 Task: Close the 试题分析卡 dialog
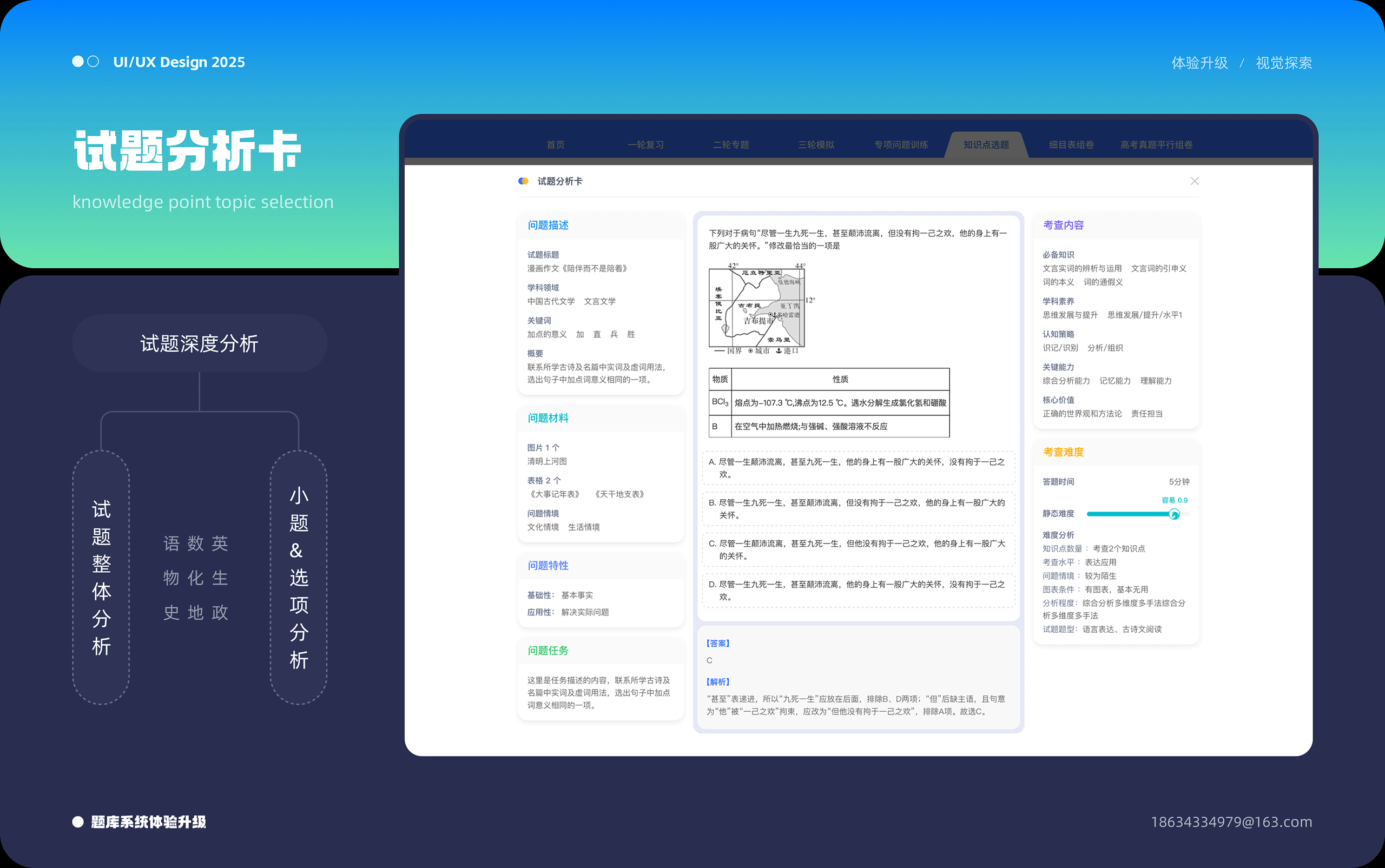tap(1195, 181)
